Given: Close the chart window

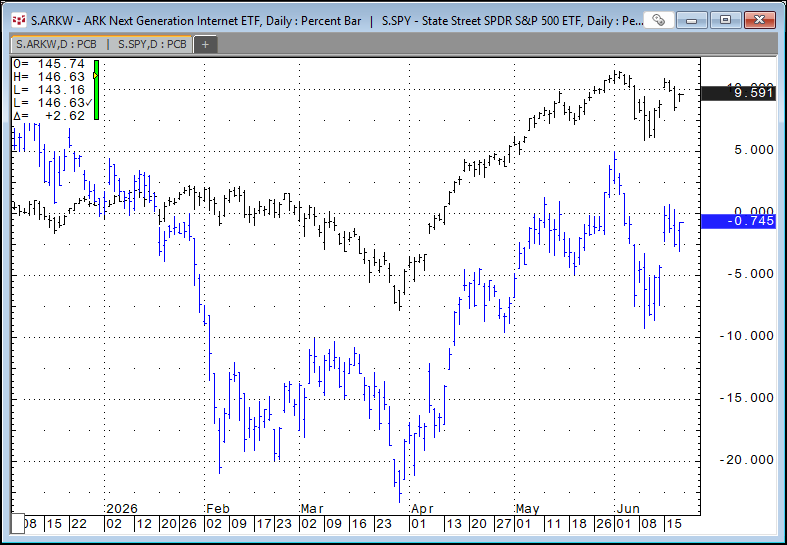Looking at the screenshot, I should (759, 21).
